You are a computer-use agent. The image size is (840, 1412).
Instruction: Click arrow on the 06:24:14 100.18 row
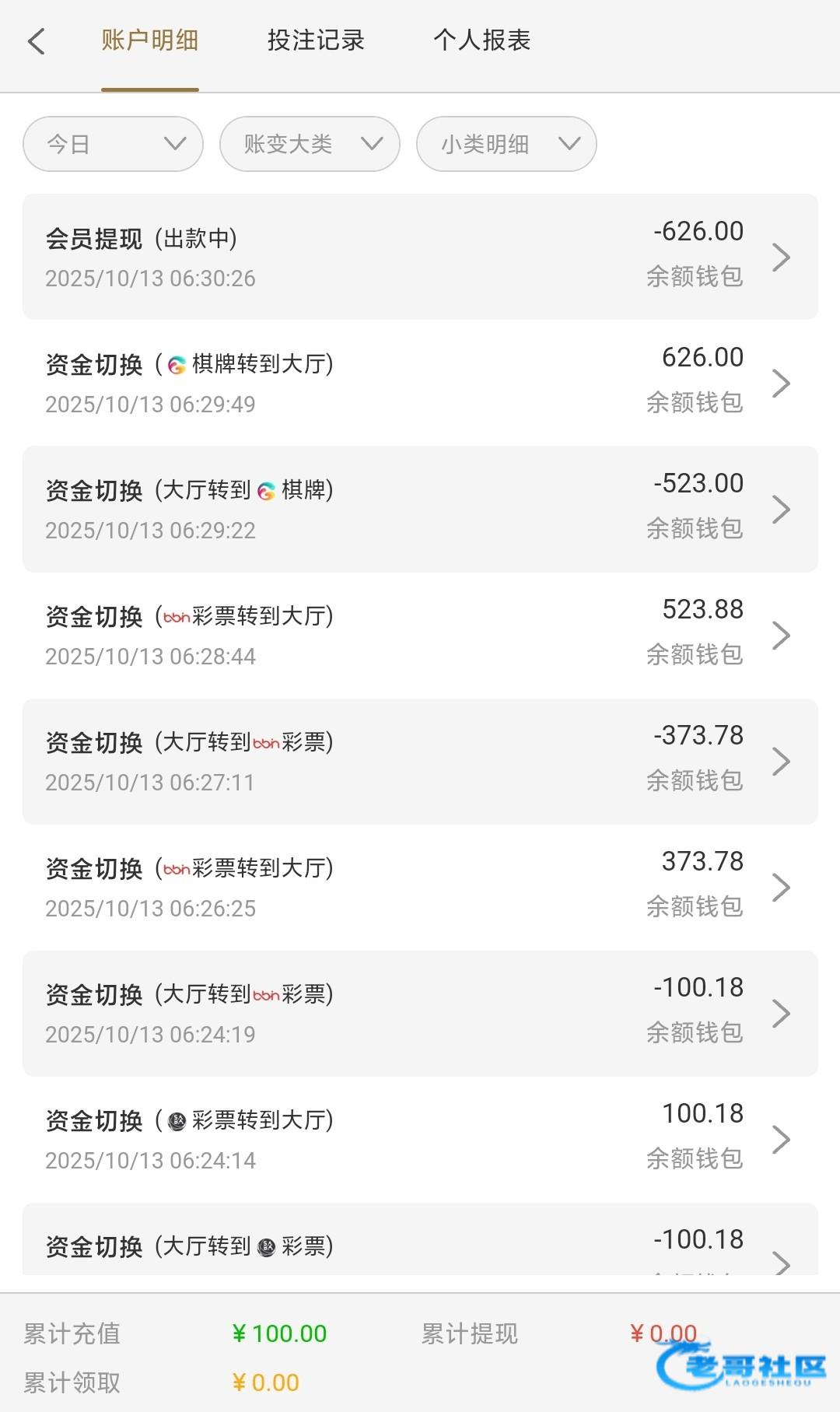tap(781, 1139)
